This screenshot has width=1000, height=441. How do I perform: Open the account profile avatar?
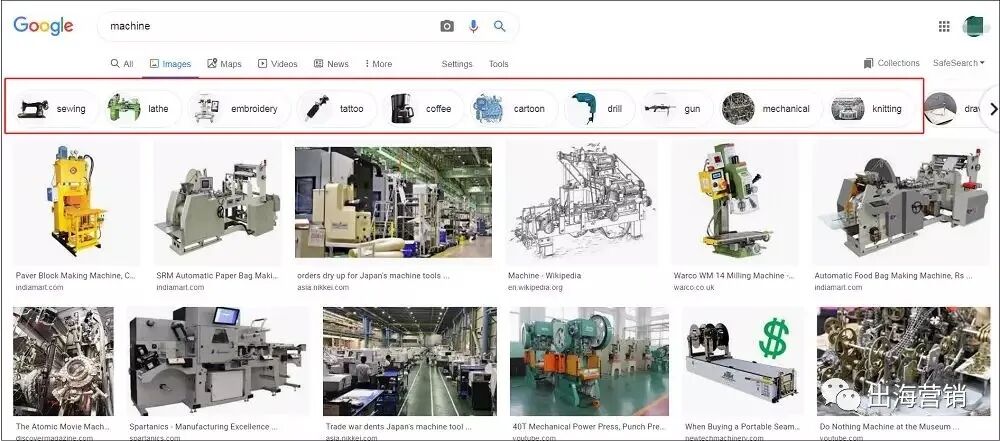(x=976, y=26)
